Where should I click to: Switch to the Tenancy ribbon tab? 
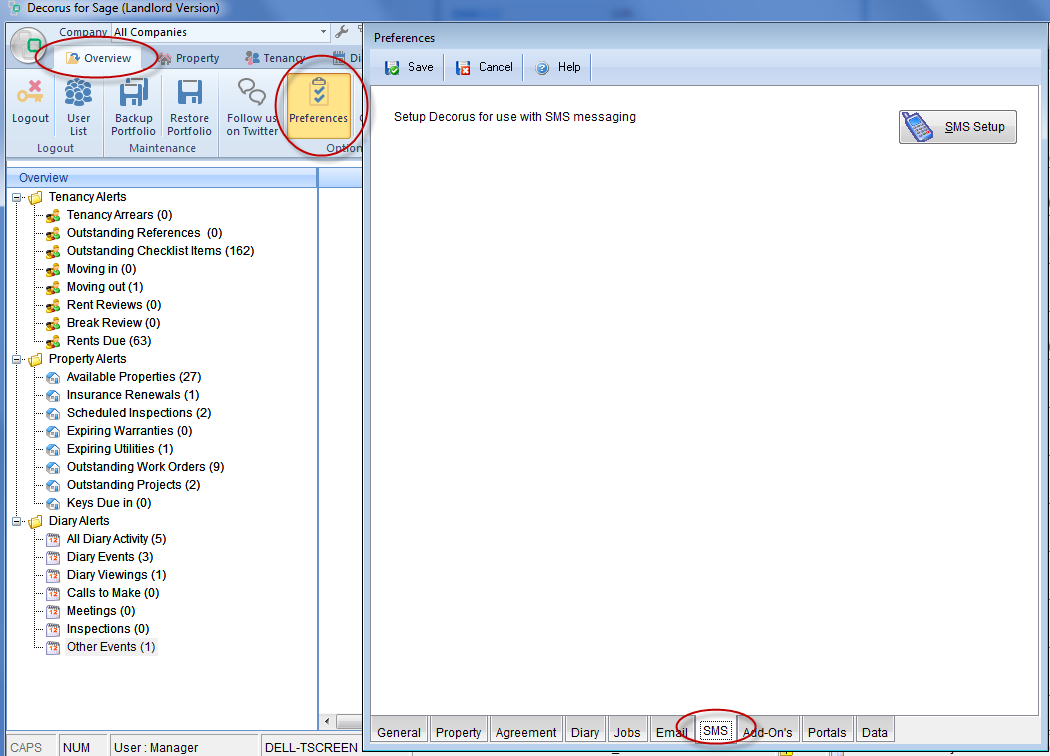click(275, 58)
